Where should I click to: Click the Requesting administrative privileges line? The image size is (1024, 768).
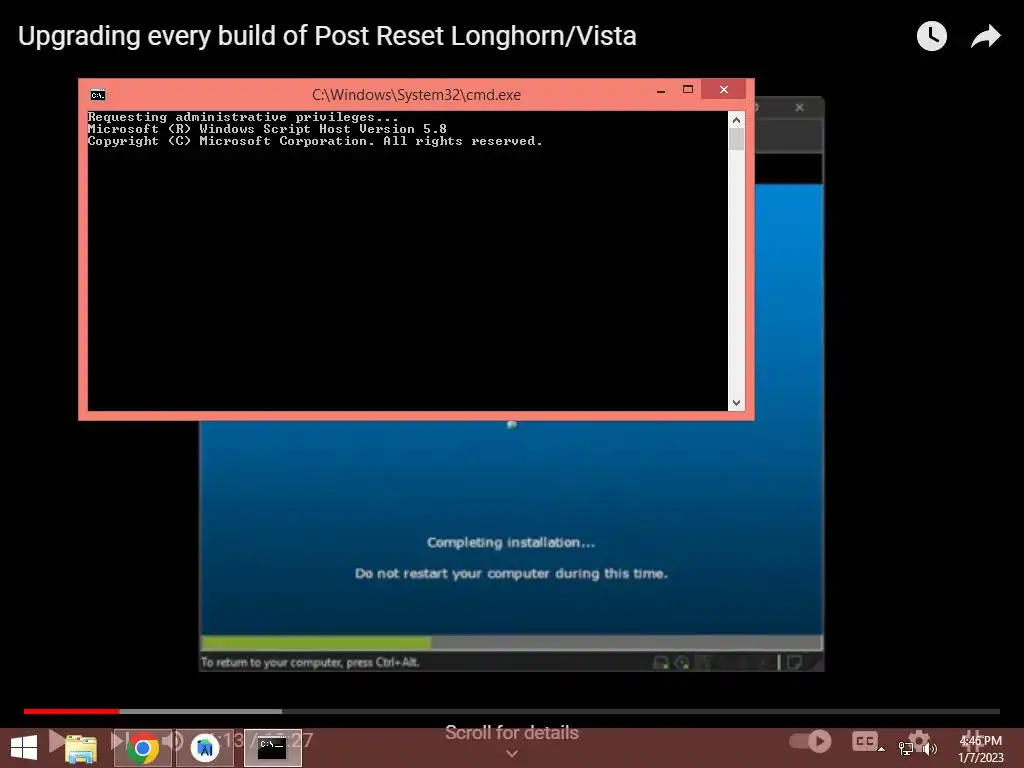click(x=243, y=117)
